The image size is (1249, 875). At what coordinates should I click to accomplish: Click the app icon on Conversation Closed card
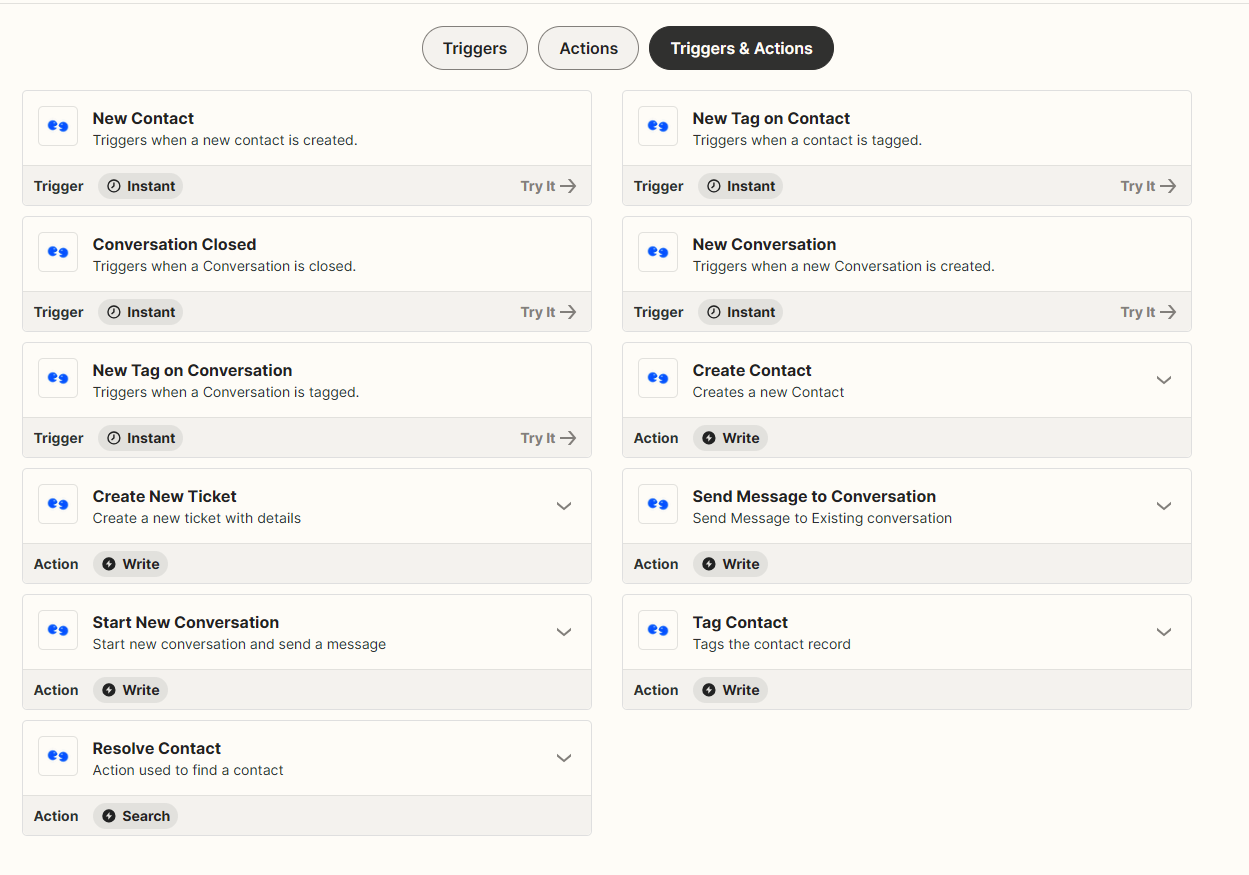(58, 253)
